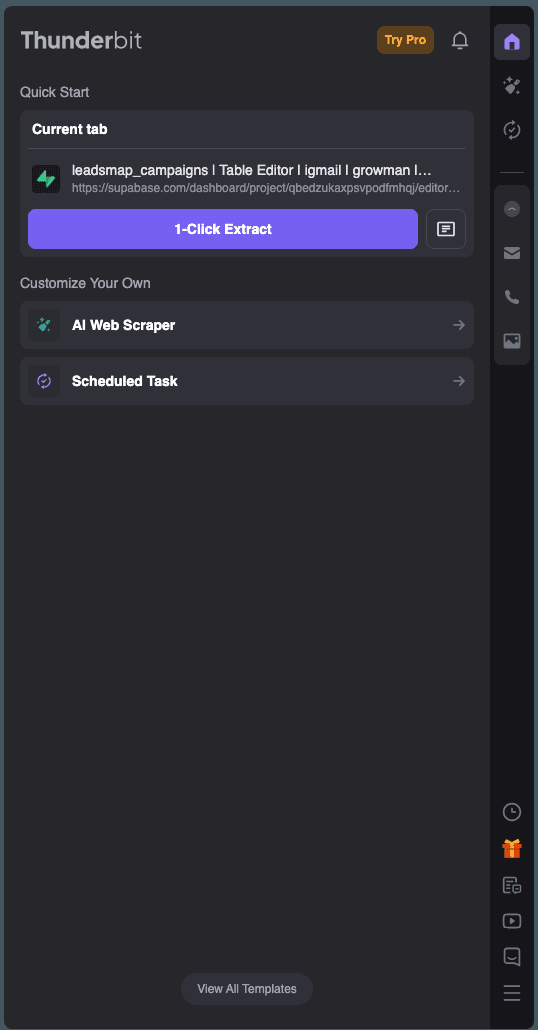
Task: Collapse the extractor tools group chevron
Action: pyautogui.click(x=512, y=209)
